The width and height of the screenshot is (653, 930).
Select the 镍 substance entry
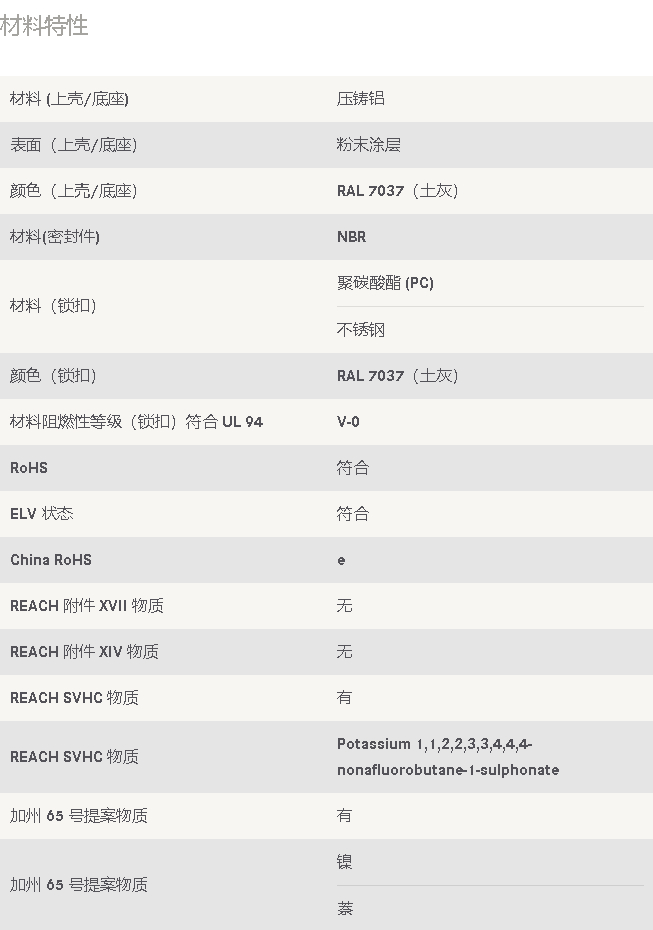tap(345, 862)
